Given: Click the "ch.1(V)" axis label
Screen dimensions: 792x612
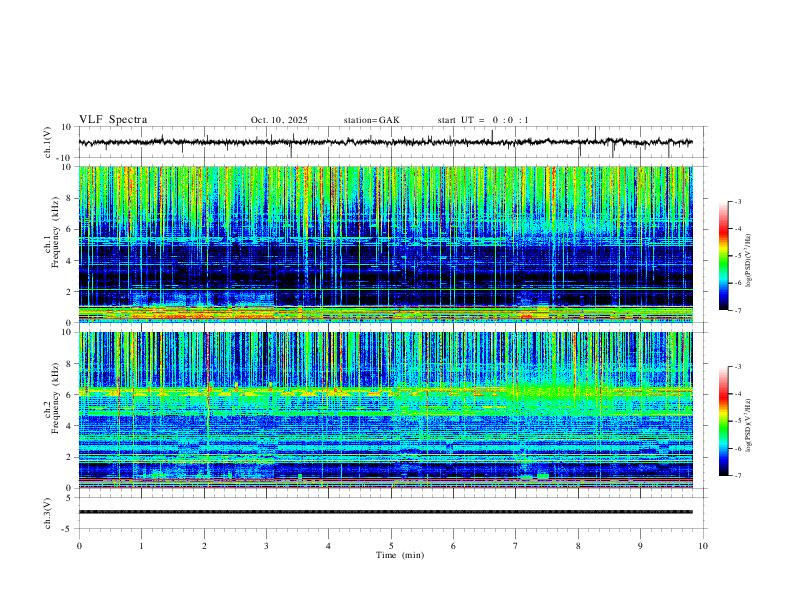Looking at the screenshot, I should click(48, 142).
